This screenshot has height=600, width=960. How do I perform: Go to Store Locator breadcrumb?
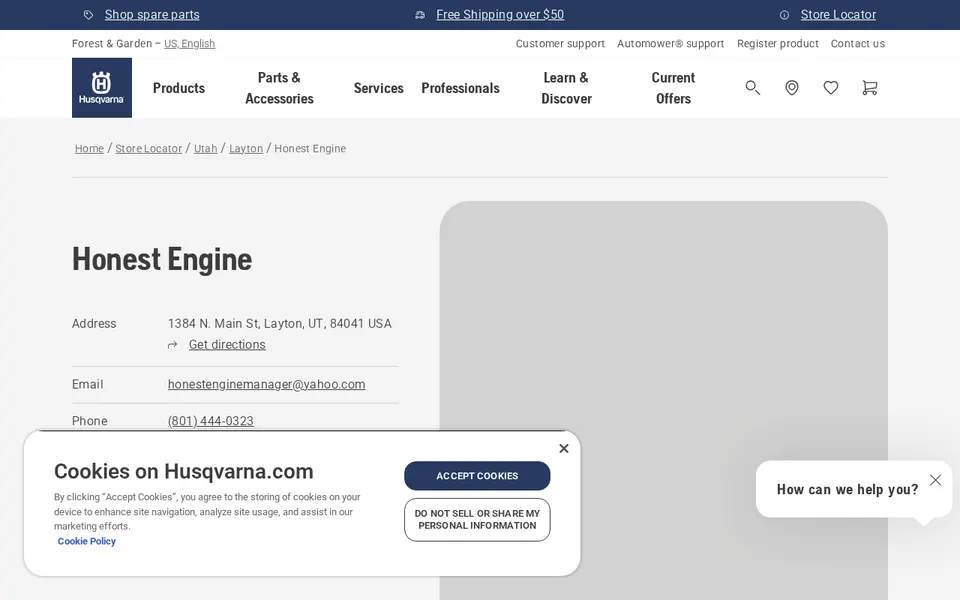point(149,148)
